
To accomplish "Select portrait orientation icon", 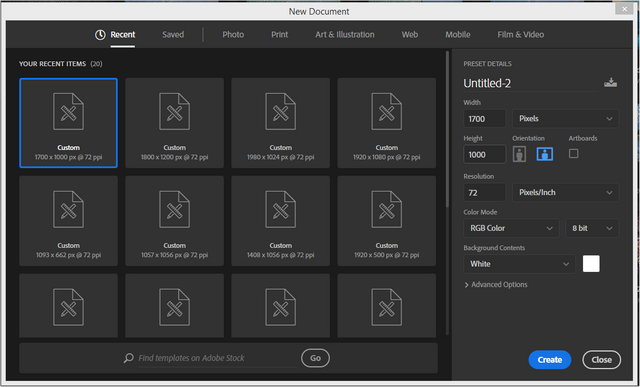I will point(519,154).
